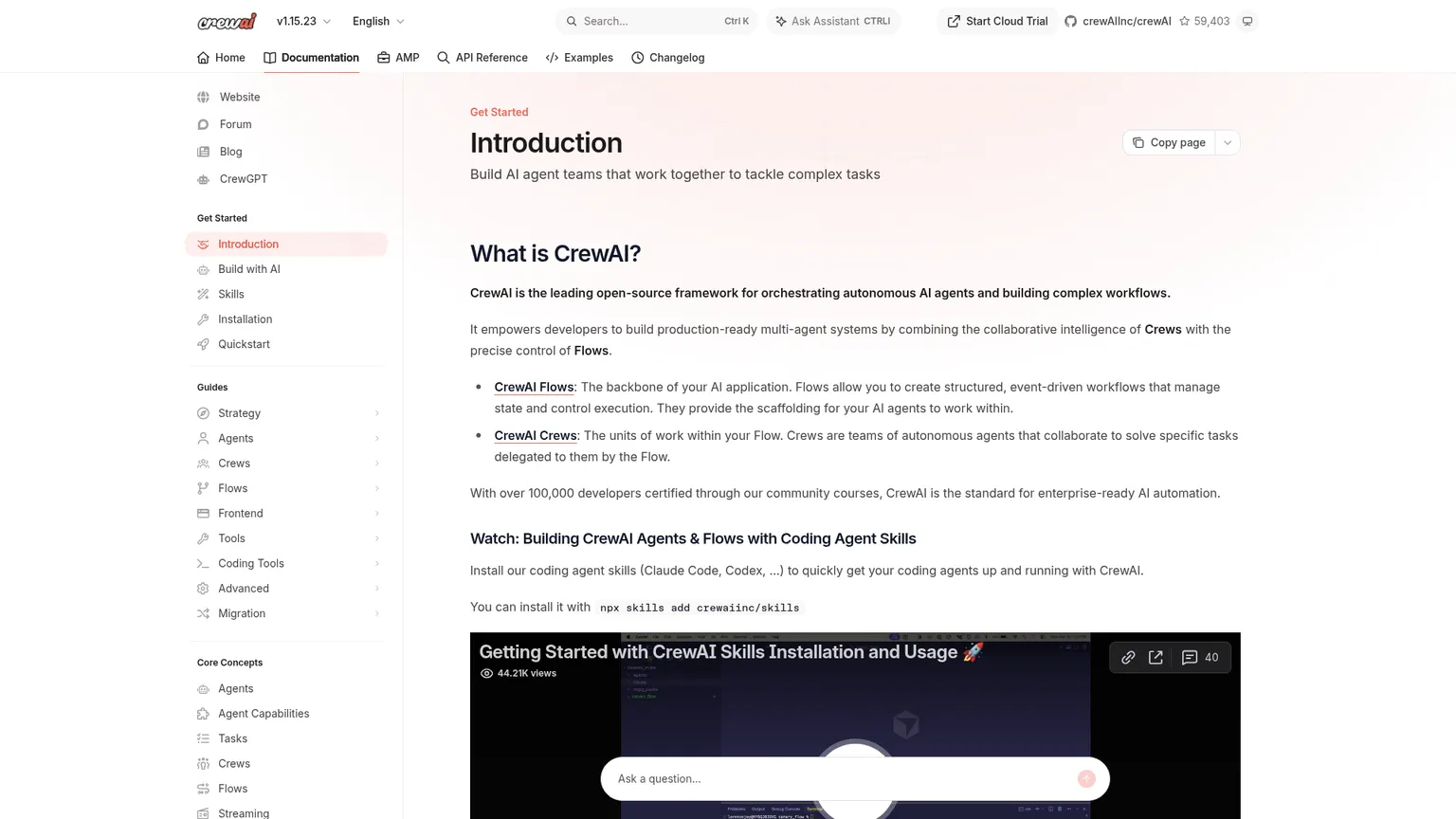Image resolution: width=1456 pixels, height=819 pixels.
Task: Open the Copy page dropdown arrow
Action: [x=1228, y=142]
